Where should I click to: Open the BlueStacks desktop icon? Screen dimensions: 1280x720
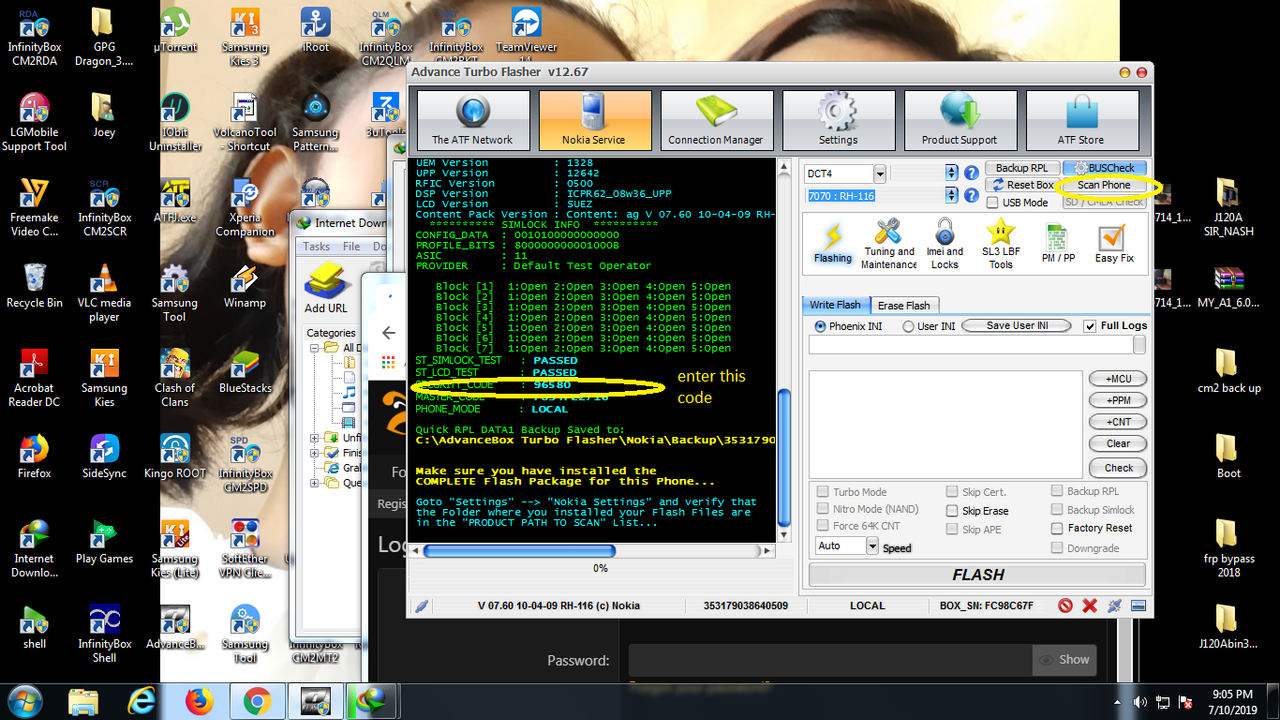tap(245, 372)
